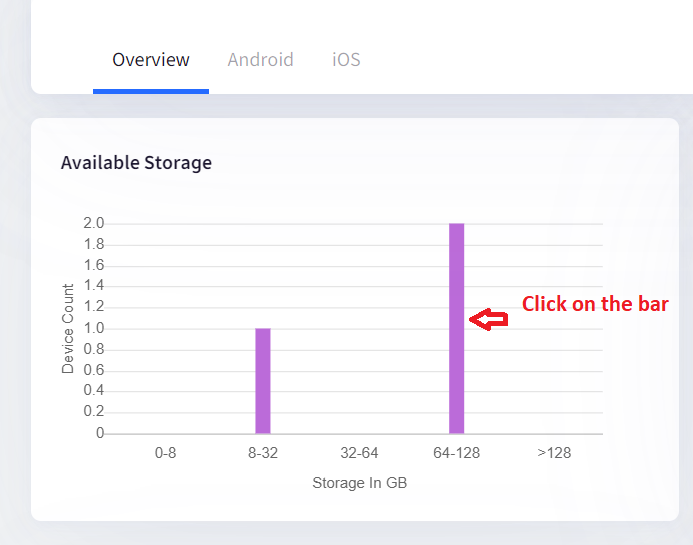Click the tall purple 64-128 bar
This screenshot has width=693, height=545.
click(x=457, y=328)
